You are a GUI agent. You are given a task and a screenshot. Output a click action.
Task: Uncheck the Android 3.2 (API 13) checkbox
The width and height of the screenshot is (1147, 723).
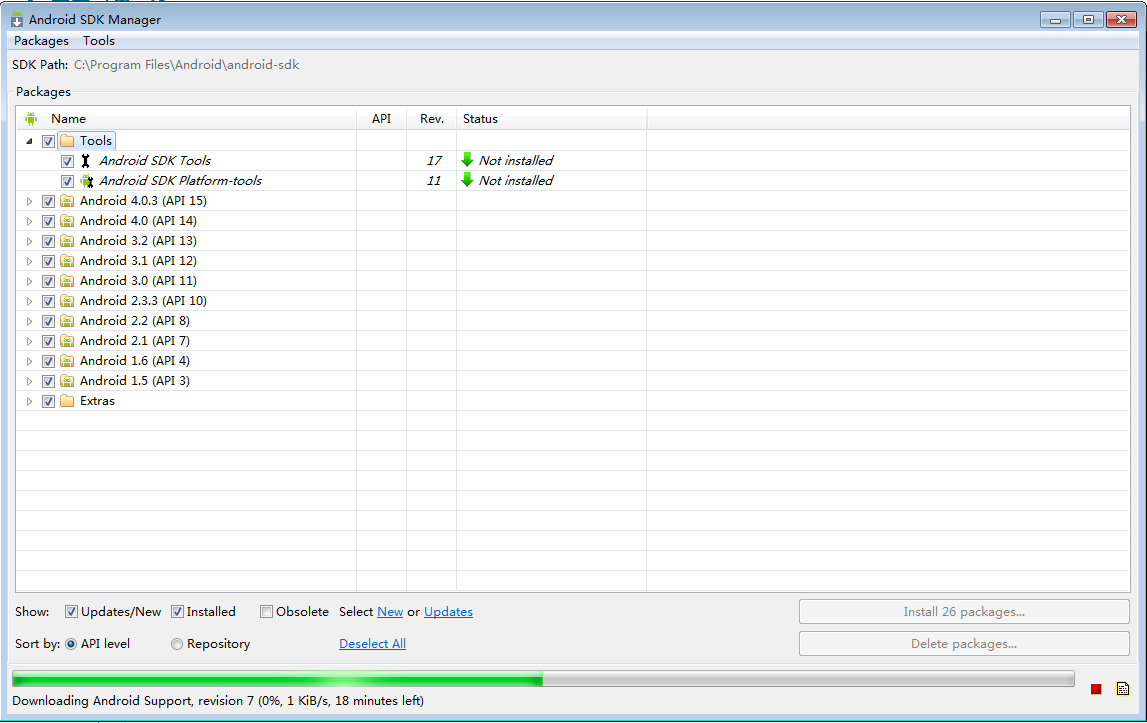(x=48, y=241)
